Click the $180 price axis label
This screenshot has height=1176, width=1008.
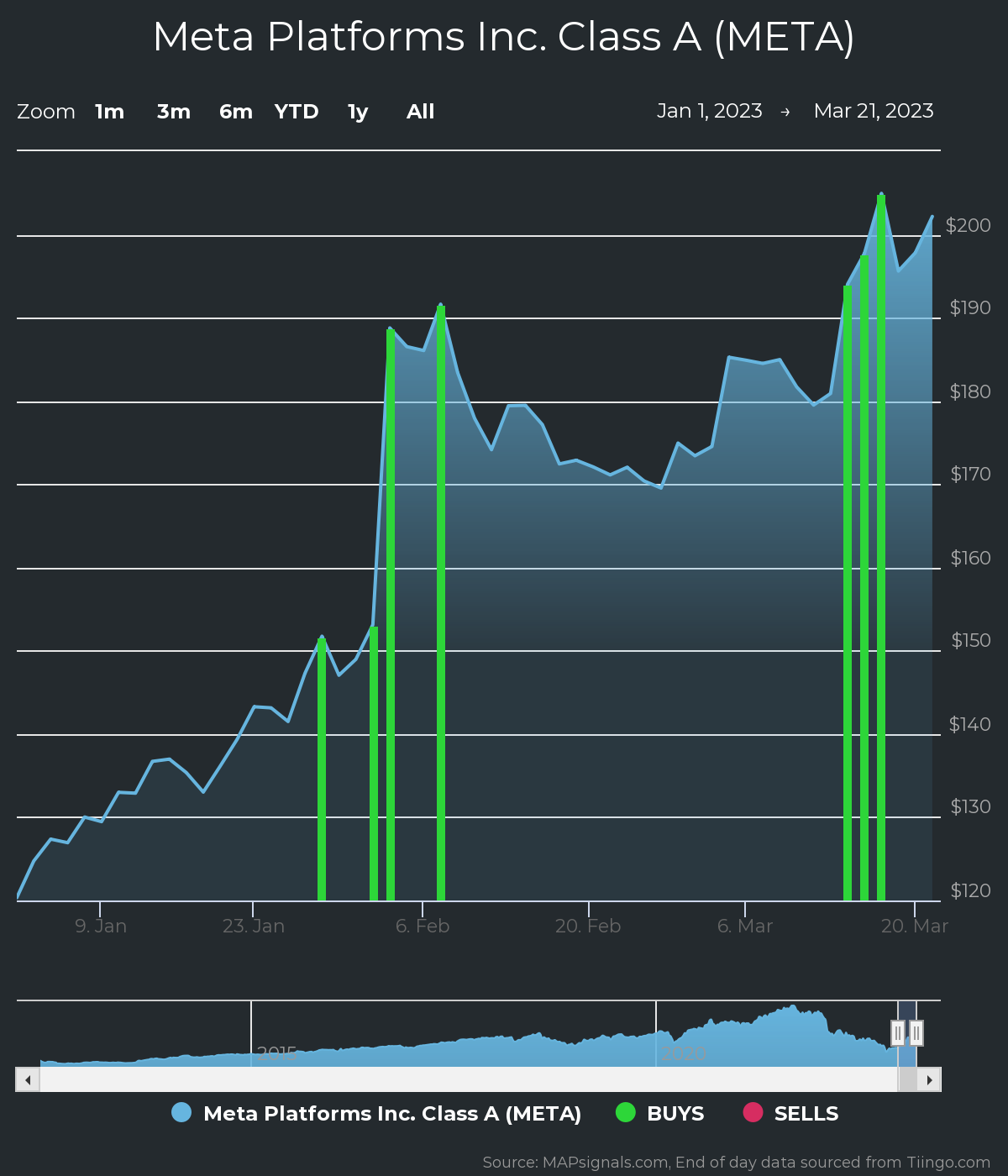(971, 391)
